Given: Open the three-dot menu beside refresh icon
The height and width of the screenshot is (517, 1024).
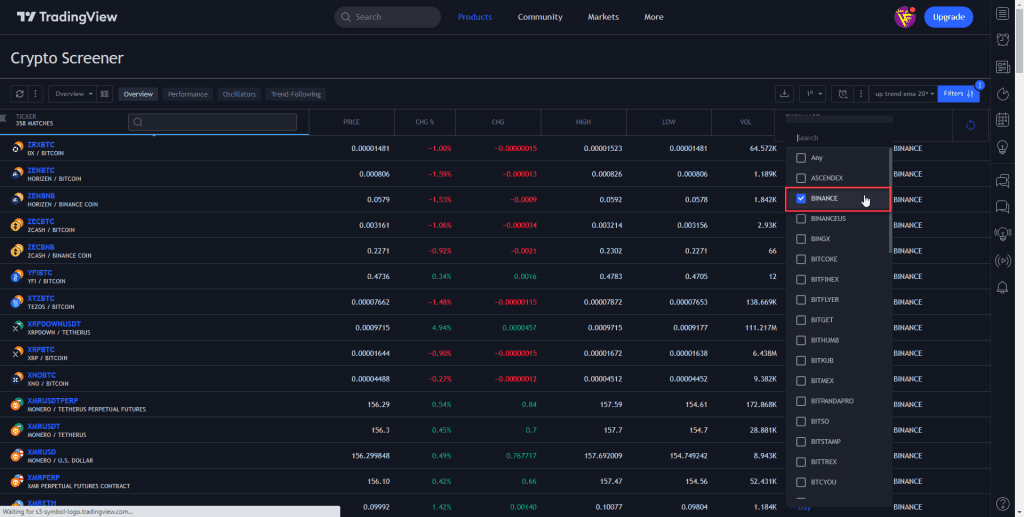Looking at the screenshot, I should (x=35, y=94).
